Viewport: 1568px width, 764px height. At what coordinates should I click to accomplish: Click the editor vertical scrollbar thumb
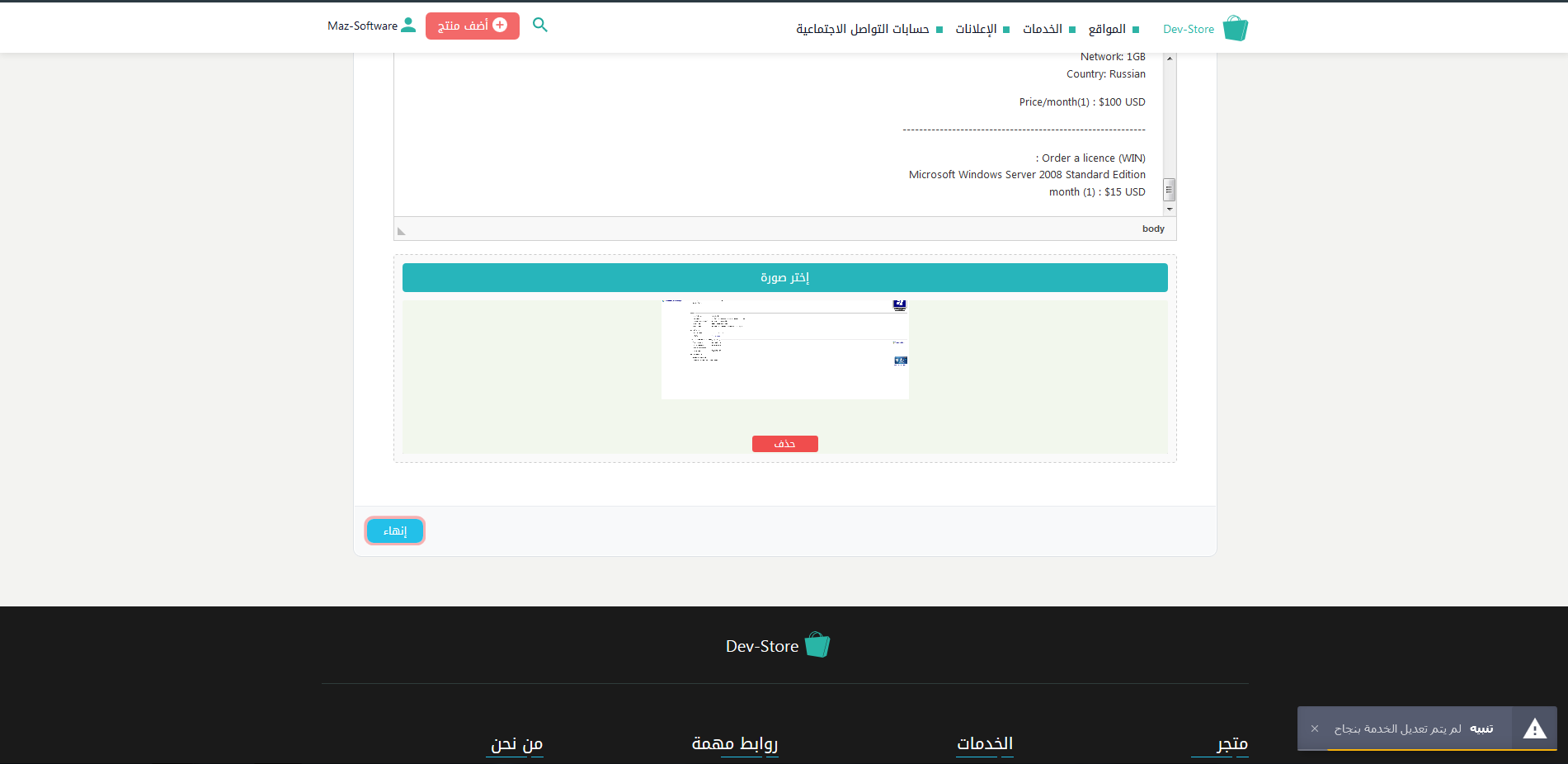1169,190
